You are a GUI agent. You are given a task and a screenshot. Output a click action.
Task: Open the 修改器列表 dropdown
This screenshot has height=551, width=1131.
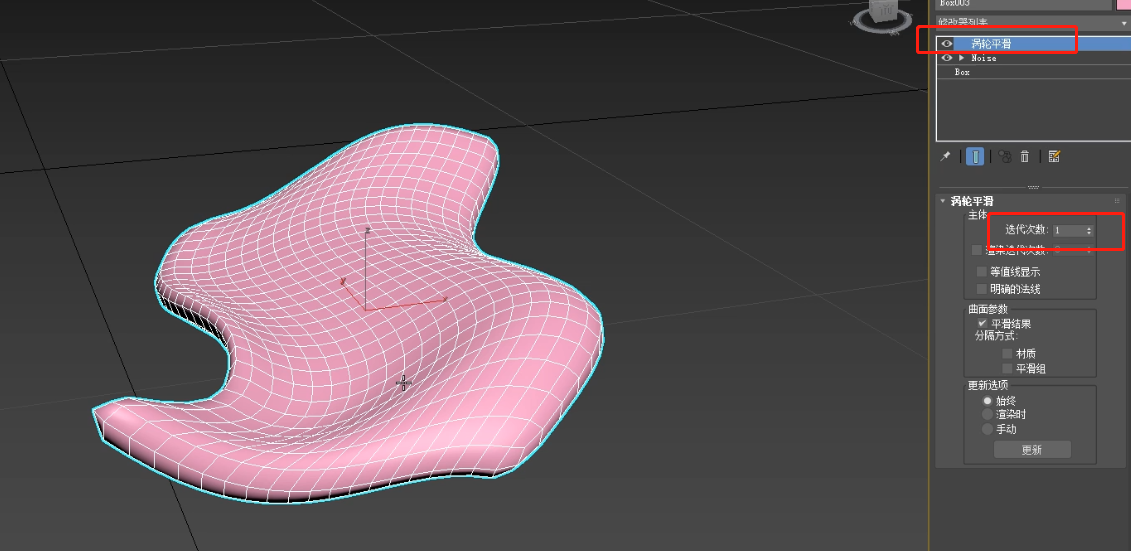click(1033, 23)
